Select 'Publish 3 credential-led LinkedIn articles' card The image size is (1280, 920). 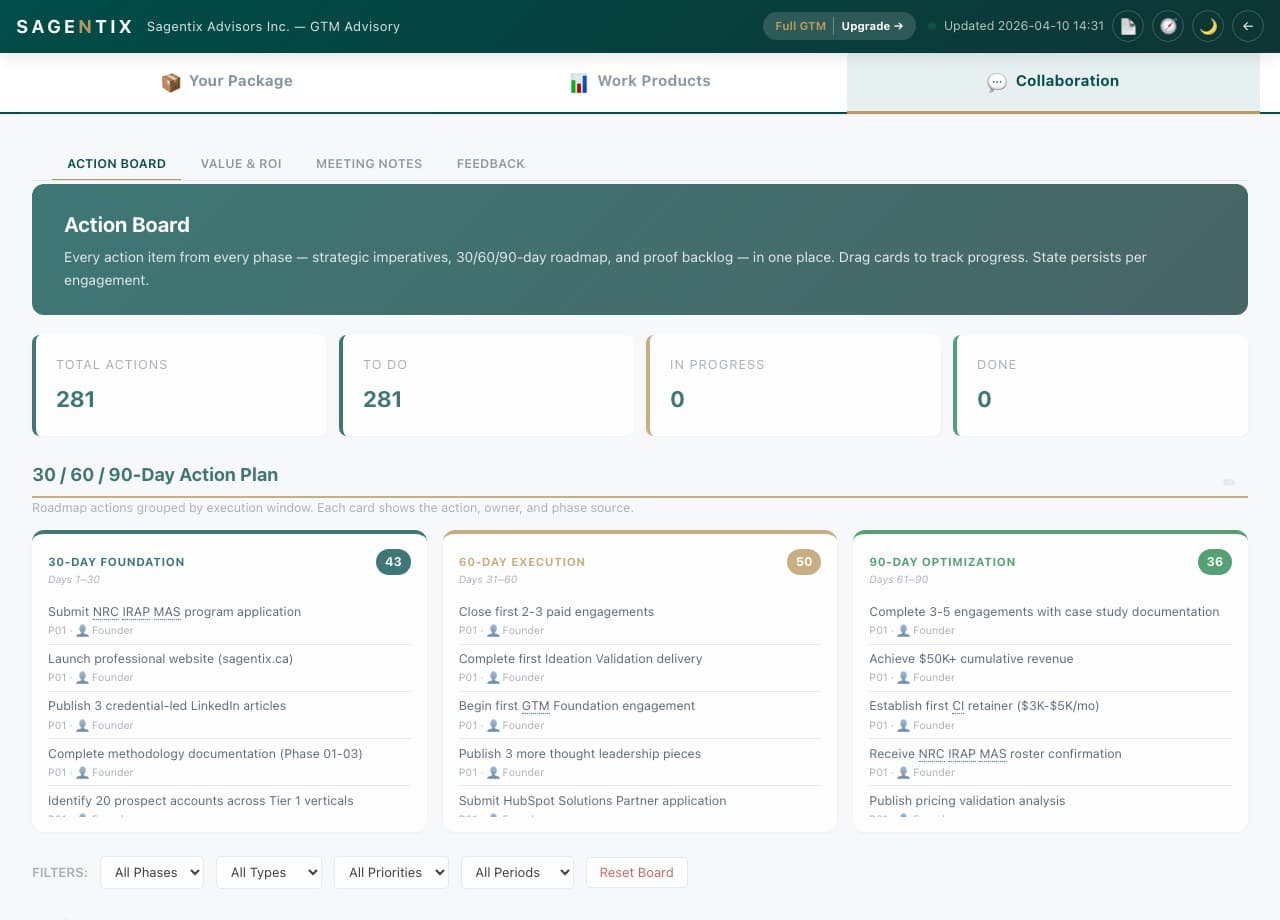pyautogui.click(x=229, y=714)
